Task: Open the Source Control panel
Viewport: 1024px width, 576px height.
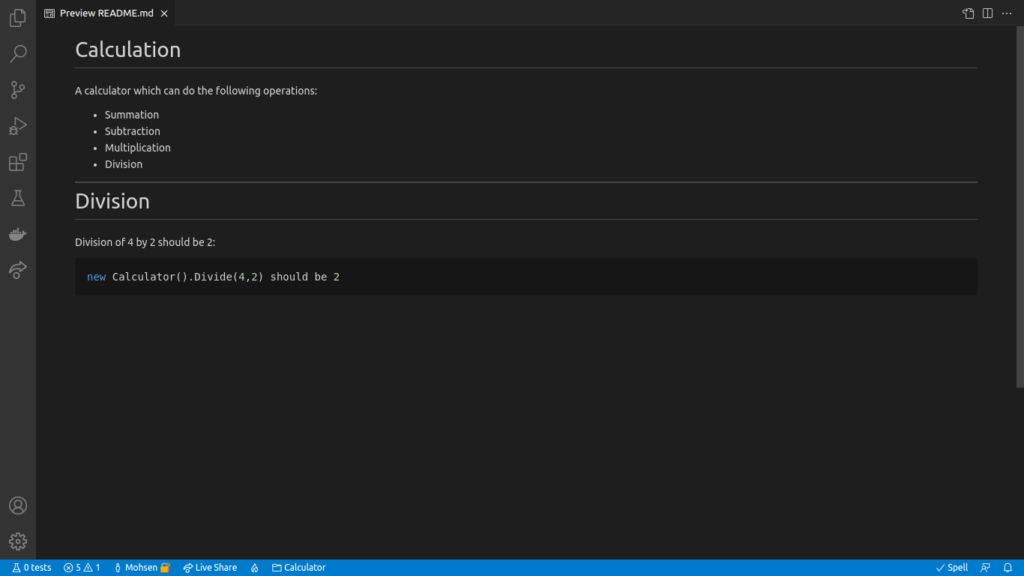Action: (x=17, y=89)
